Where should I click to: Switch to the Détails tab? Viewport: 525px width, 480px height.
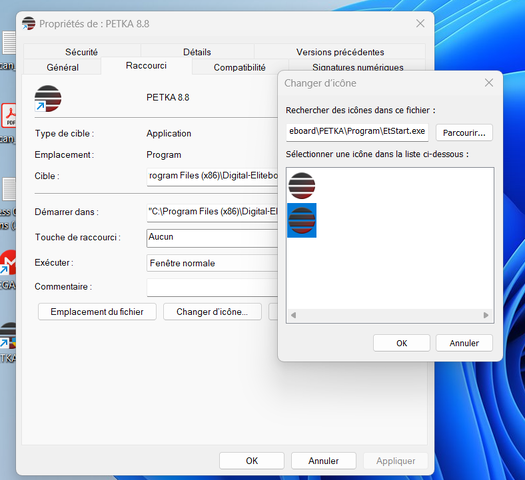coord(197,52)
